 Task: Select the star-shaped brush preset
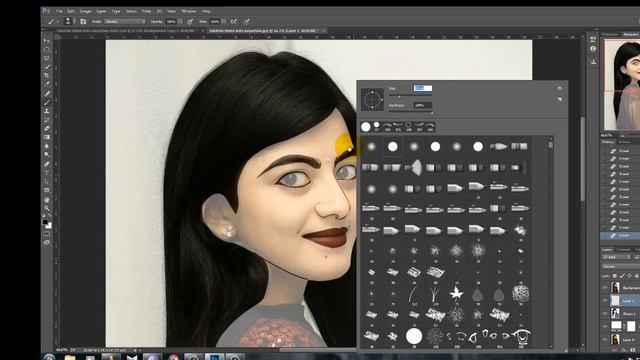(456, 293)
